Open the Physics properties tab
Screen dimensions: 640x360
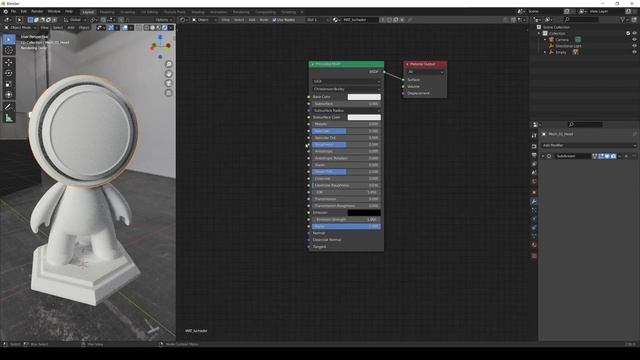click(534, 219)
